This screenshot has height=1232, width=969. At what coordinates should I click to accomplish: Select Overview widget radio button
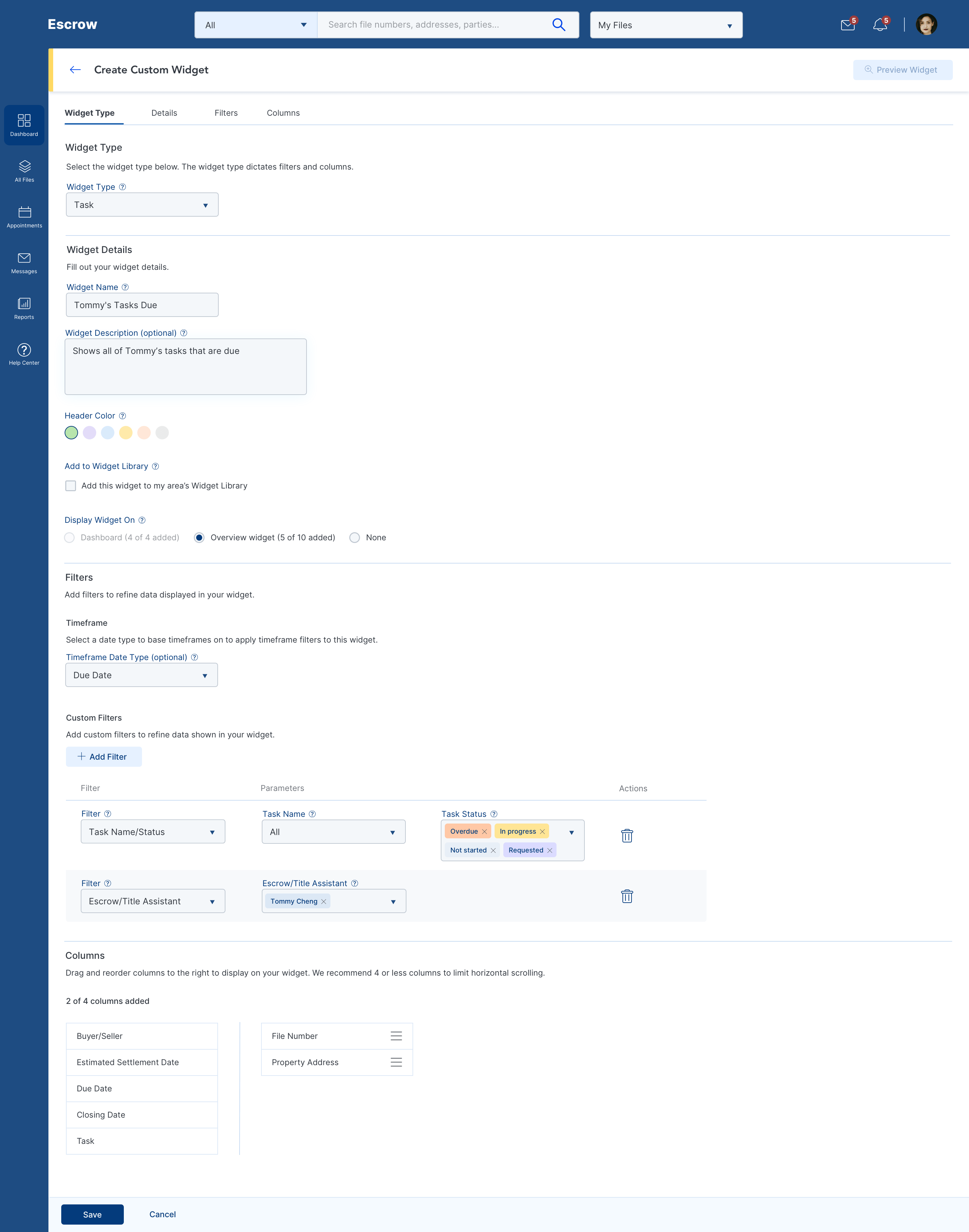click(199, 538)
